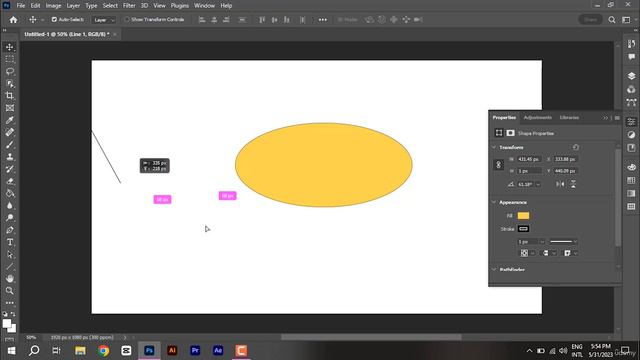Select the History Brush tool
The height and width of the screenshot is (360, 640).
(9, 169)
